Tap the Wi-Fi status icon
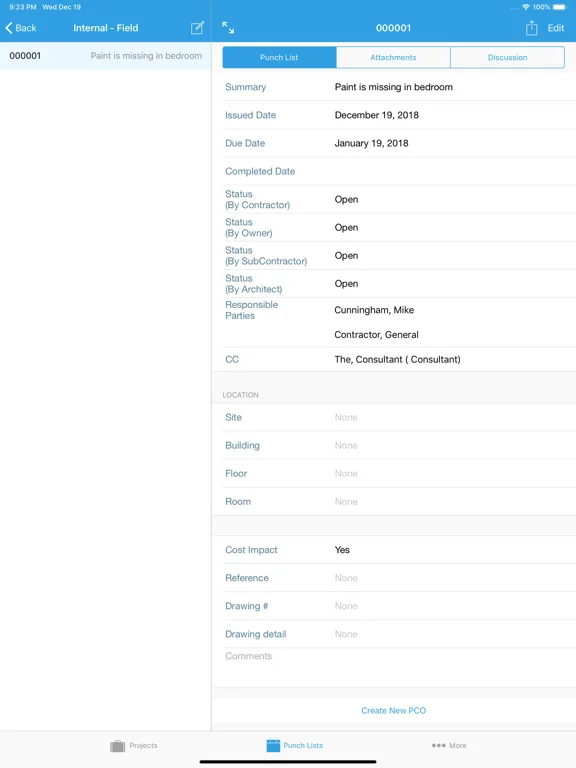 coord(526,7)
